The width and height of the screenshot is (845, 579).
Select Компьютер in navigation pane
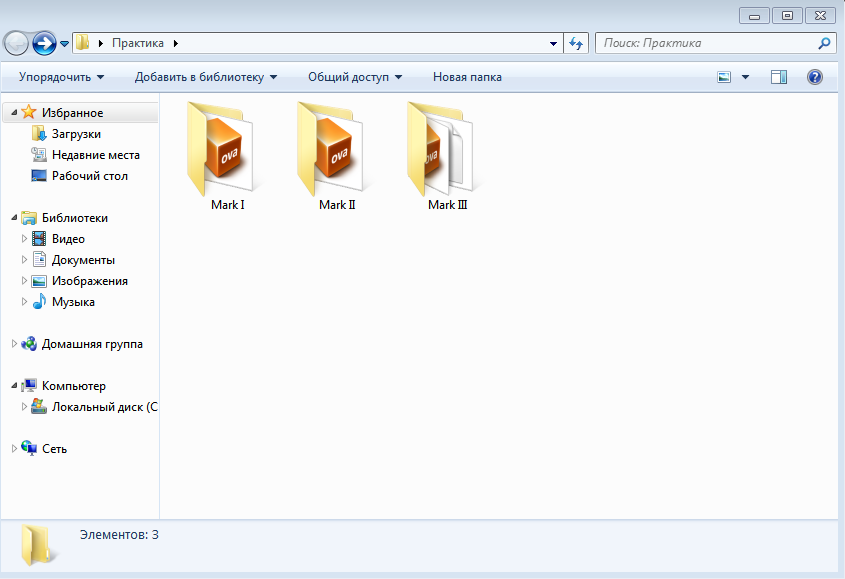(x=74, y=386)
